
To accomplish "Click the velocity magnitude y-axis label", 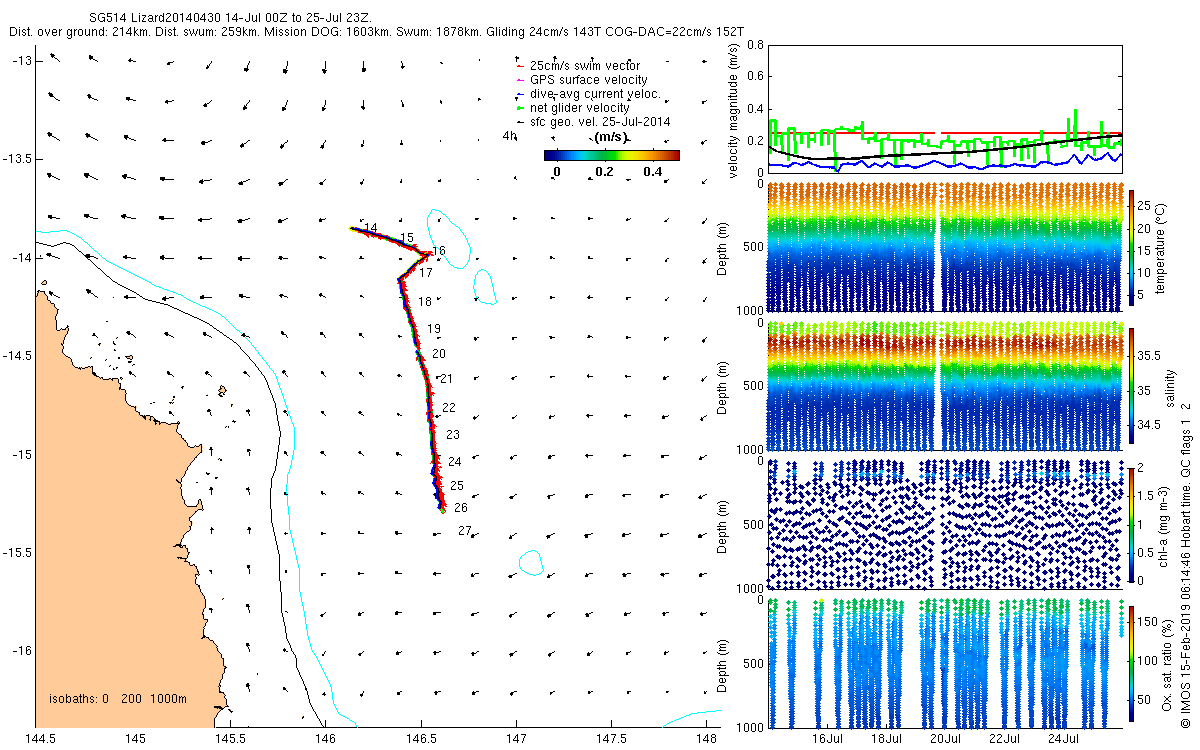I will tap(734, 109).
